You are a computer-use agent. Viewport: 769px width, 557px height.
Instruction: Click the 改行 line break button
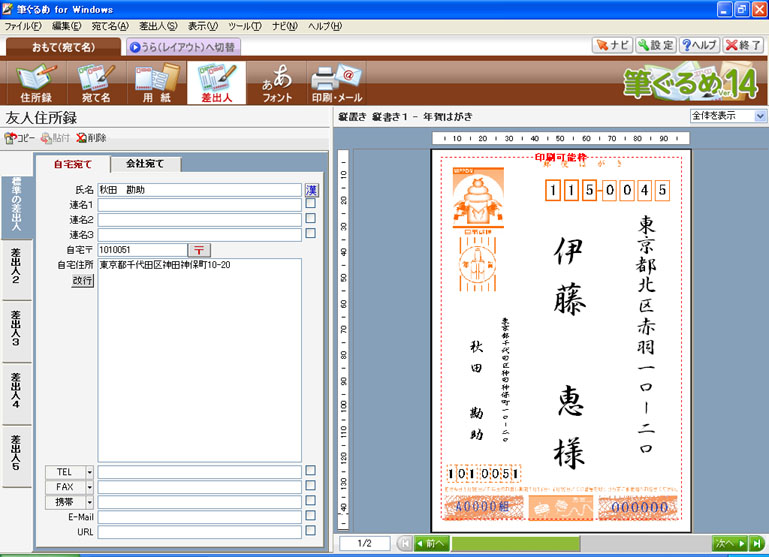click(82, 281)
